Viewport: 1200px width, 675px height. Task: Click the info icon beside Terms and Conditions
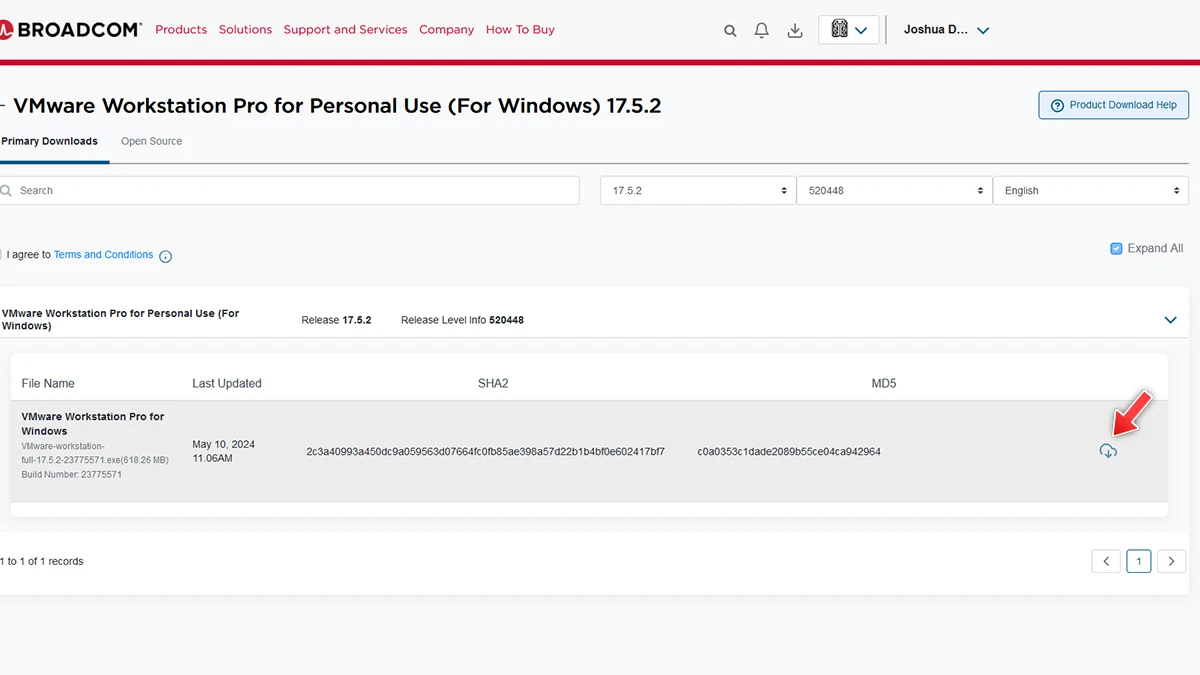pos(166,256)
